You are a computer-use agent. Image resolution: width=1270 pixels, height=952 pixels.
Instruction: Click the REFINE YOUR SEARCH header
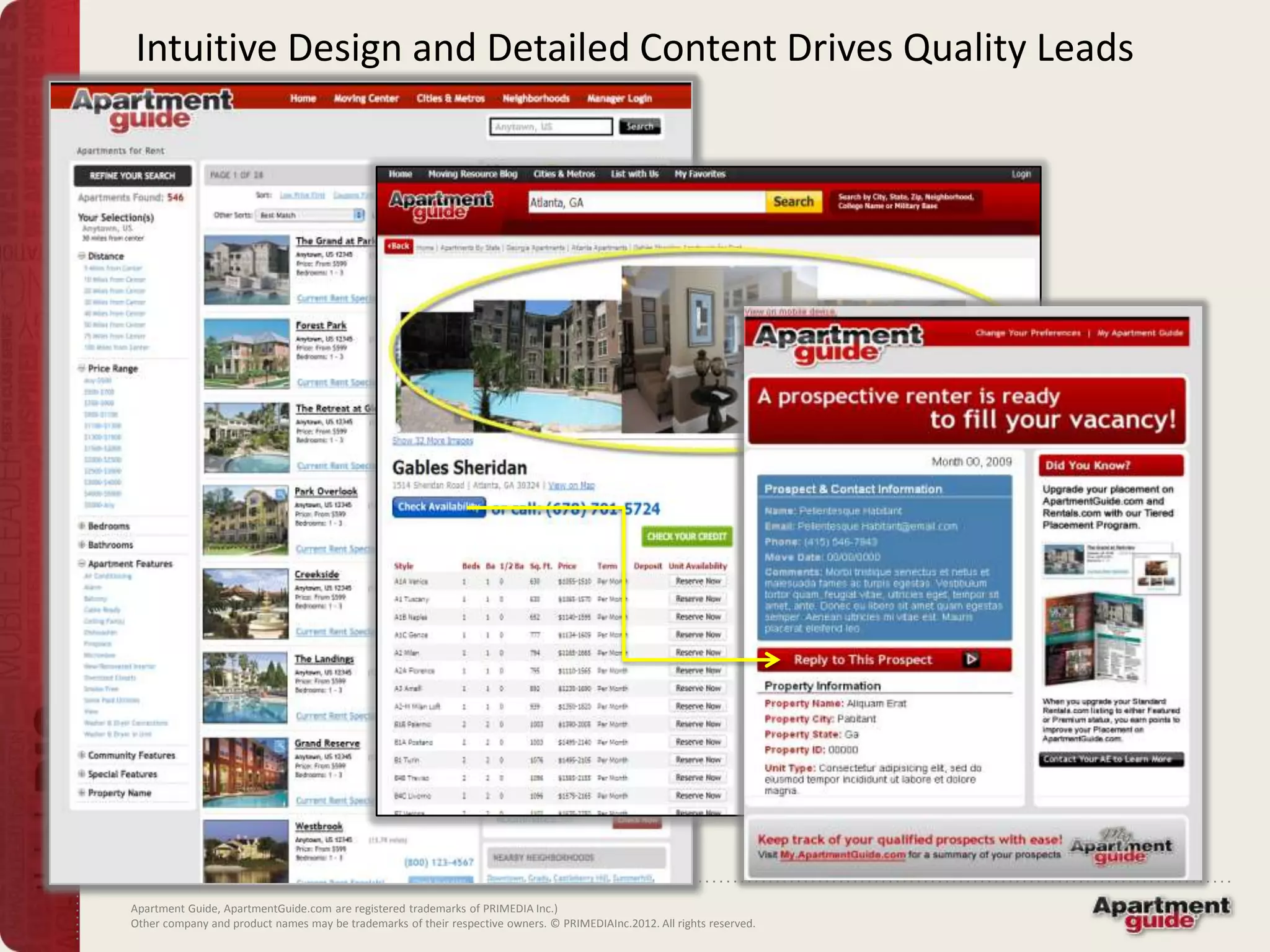coord(133,175)
